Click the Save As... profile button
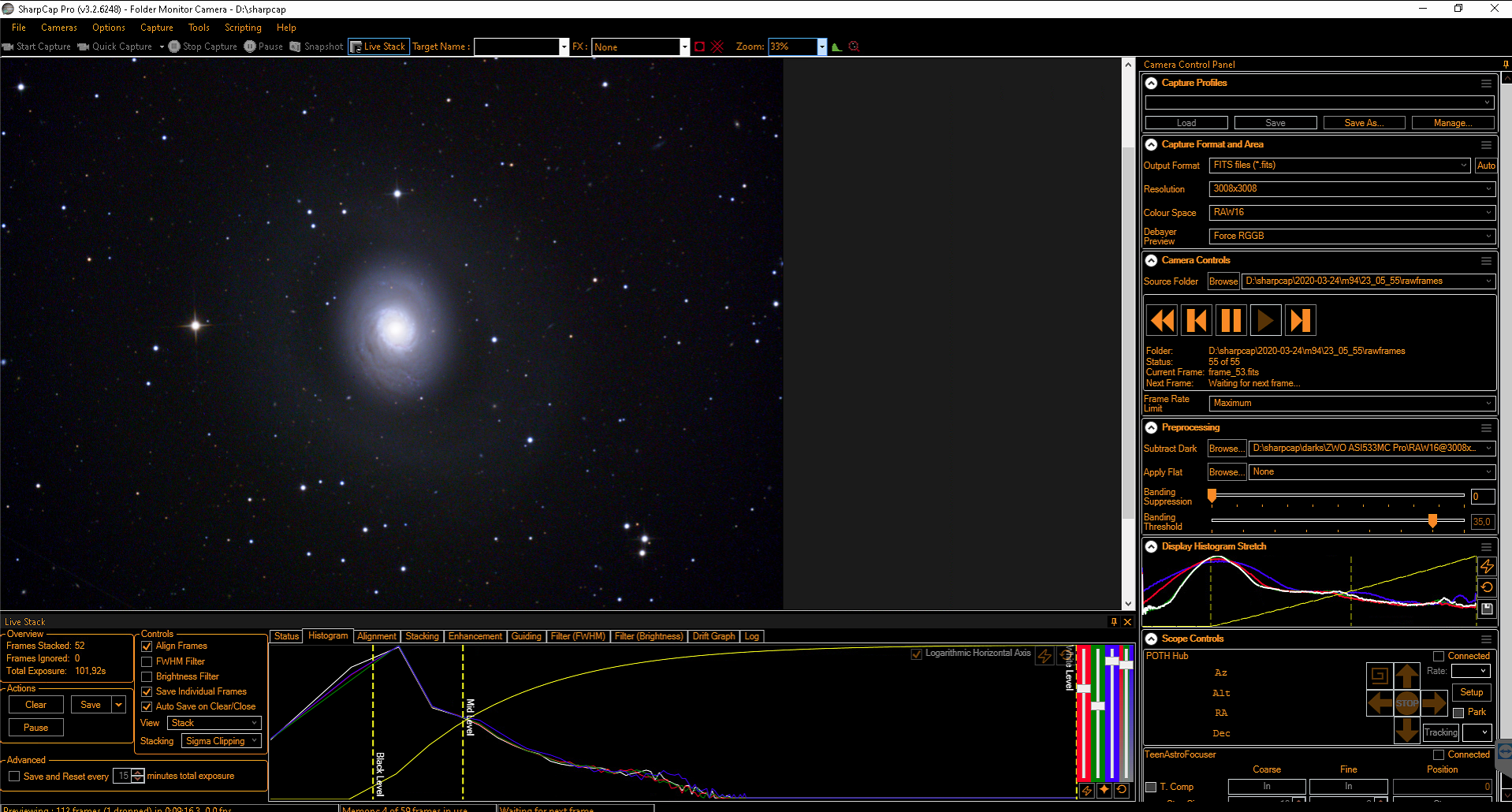 [x=1364, y=123]
